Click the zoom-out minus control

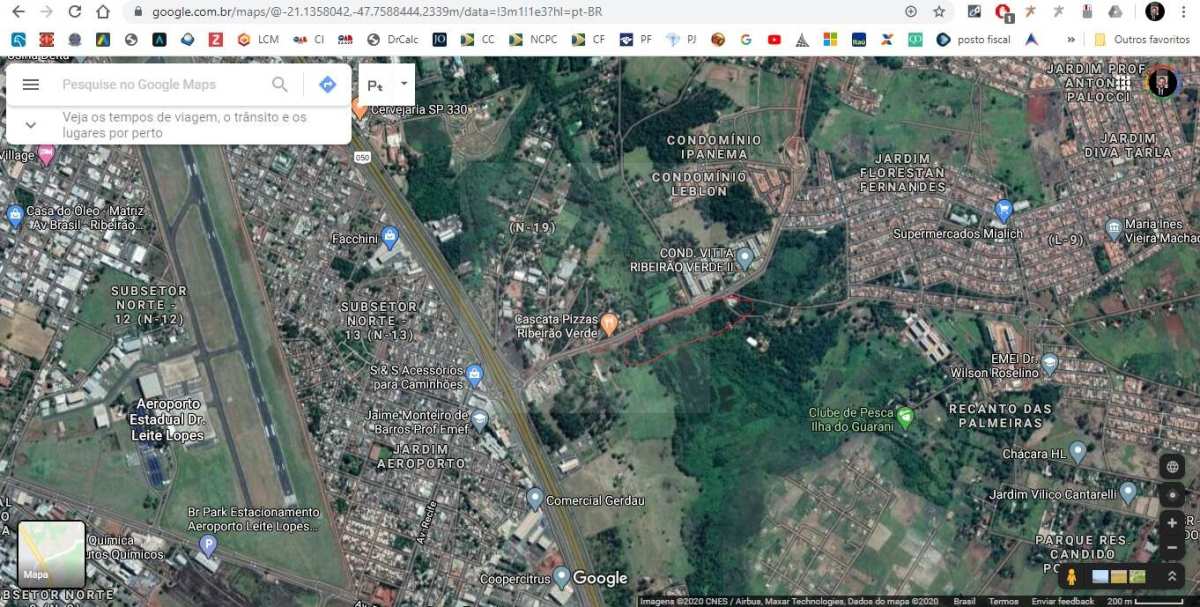[1171, 547]
